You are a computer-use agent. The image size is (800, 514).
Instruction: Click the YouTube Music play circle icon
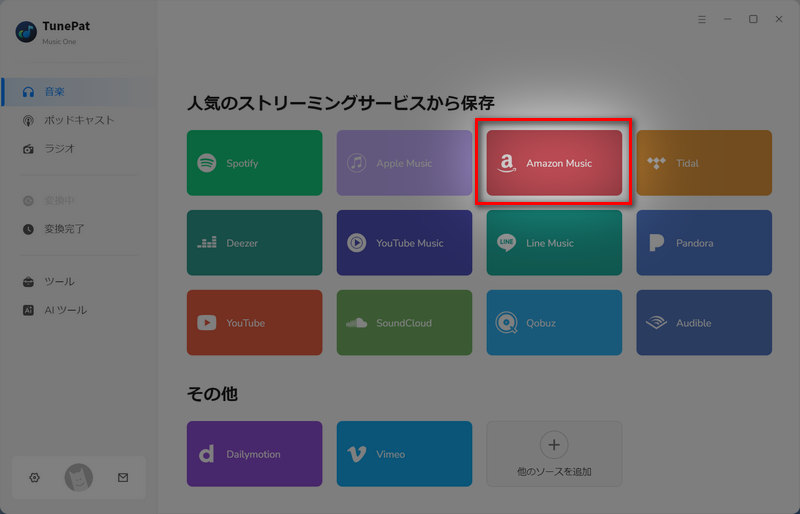(x=357, y=242)
